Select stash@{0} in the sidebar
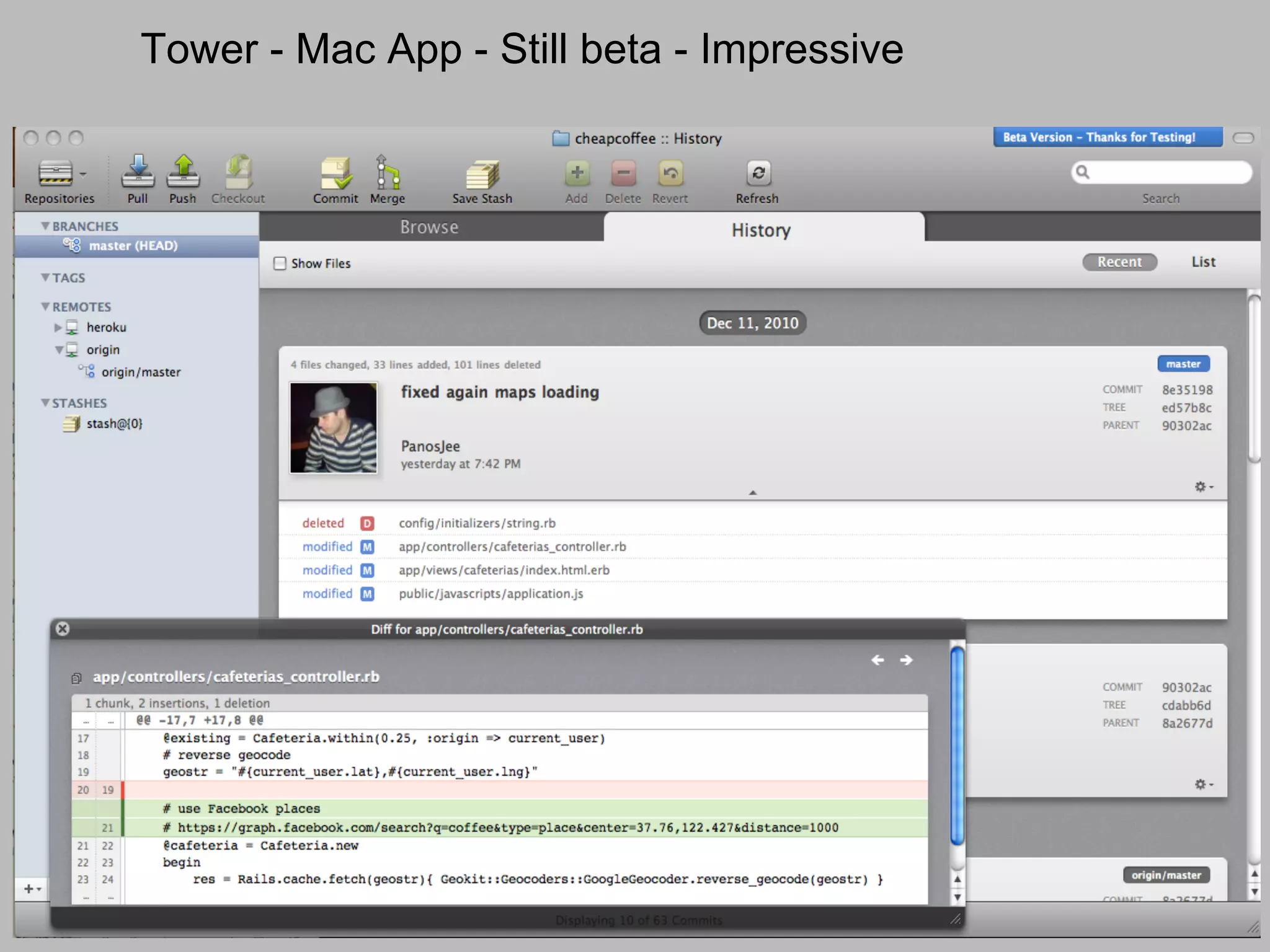The width and height of the screenshot is (1270, 952). pos(114,424)
